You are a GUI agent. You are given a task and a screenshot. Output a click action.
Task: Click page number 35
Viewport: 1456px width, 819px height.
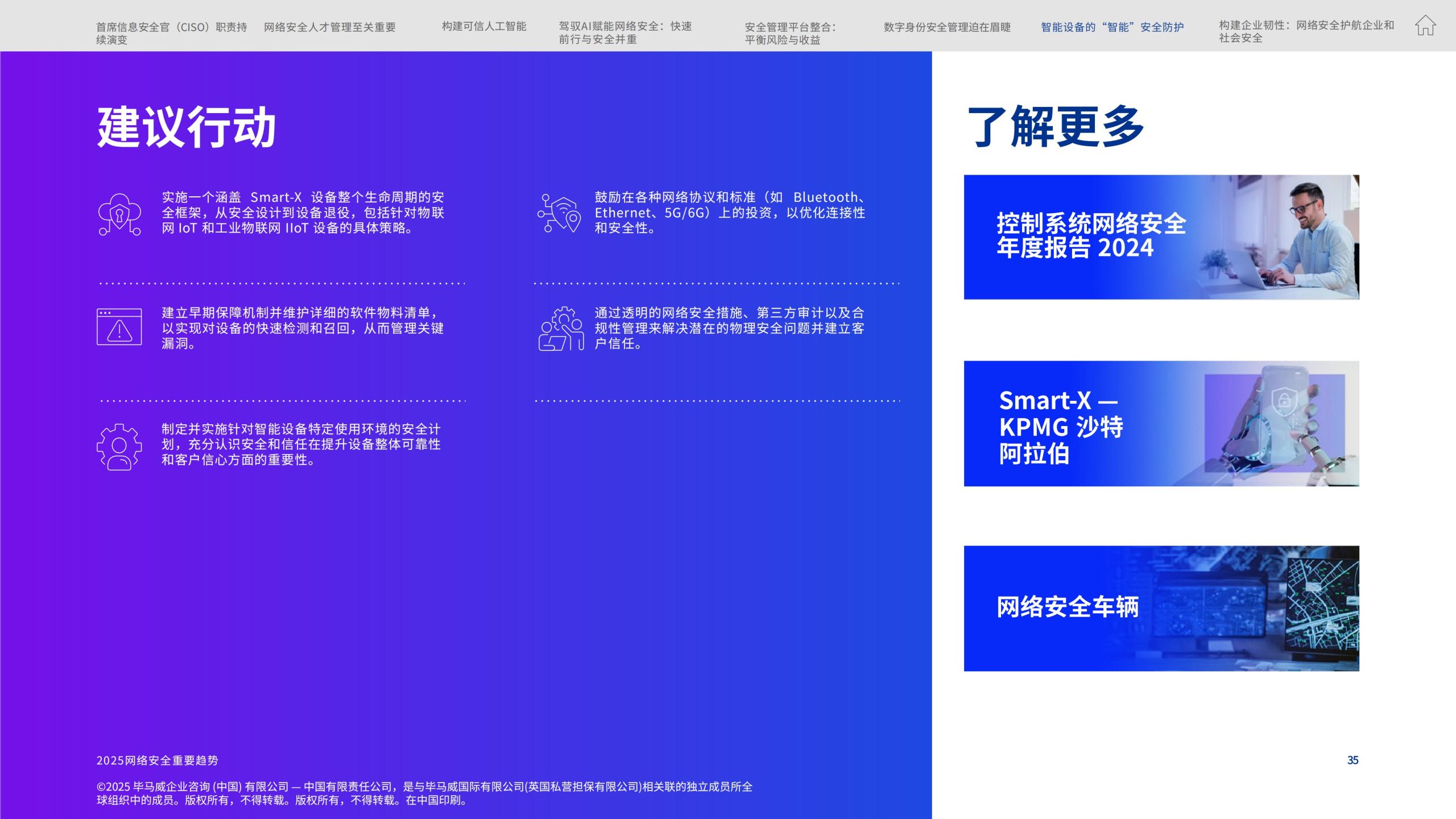(1352, 760)
